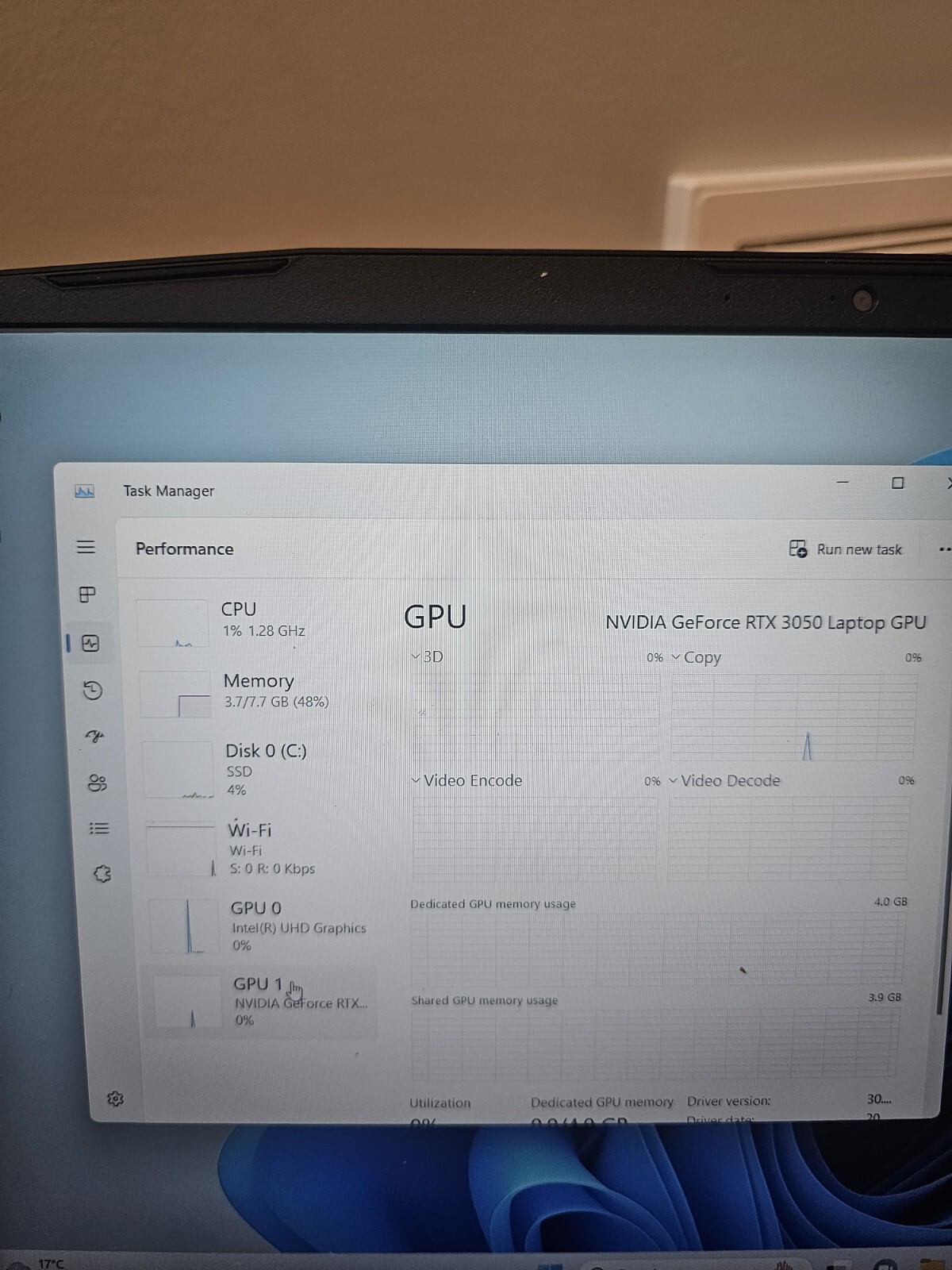Open the Video Decode graph dropdown
Screen dimensions: 952x1270
pos(724,780)
